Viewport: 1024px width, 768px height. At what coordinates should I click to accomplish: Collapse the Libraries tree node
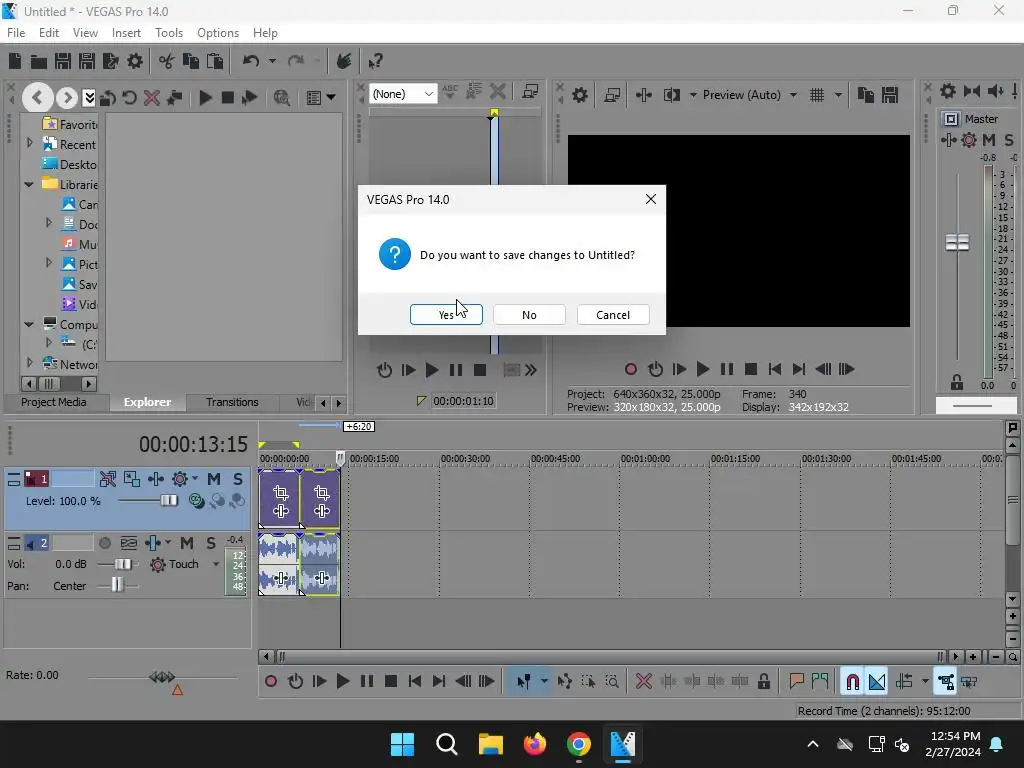pyautogui.click(x=29, y=185)
